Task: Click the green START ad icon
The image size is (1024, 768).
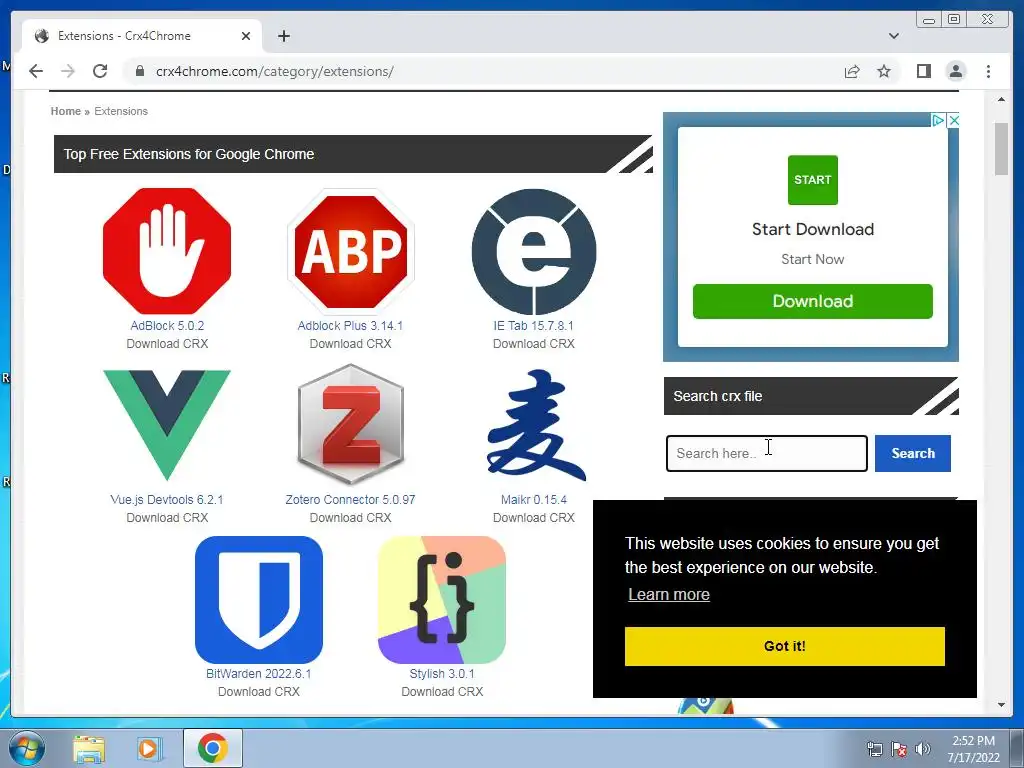Action: pyautogui.click(x=812, y=180)
